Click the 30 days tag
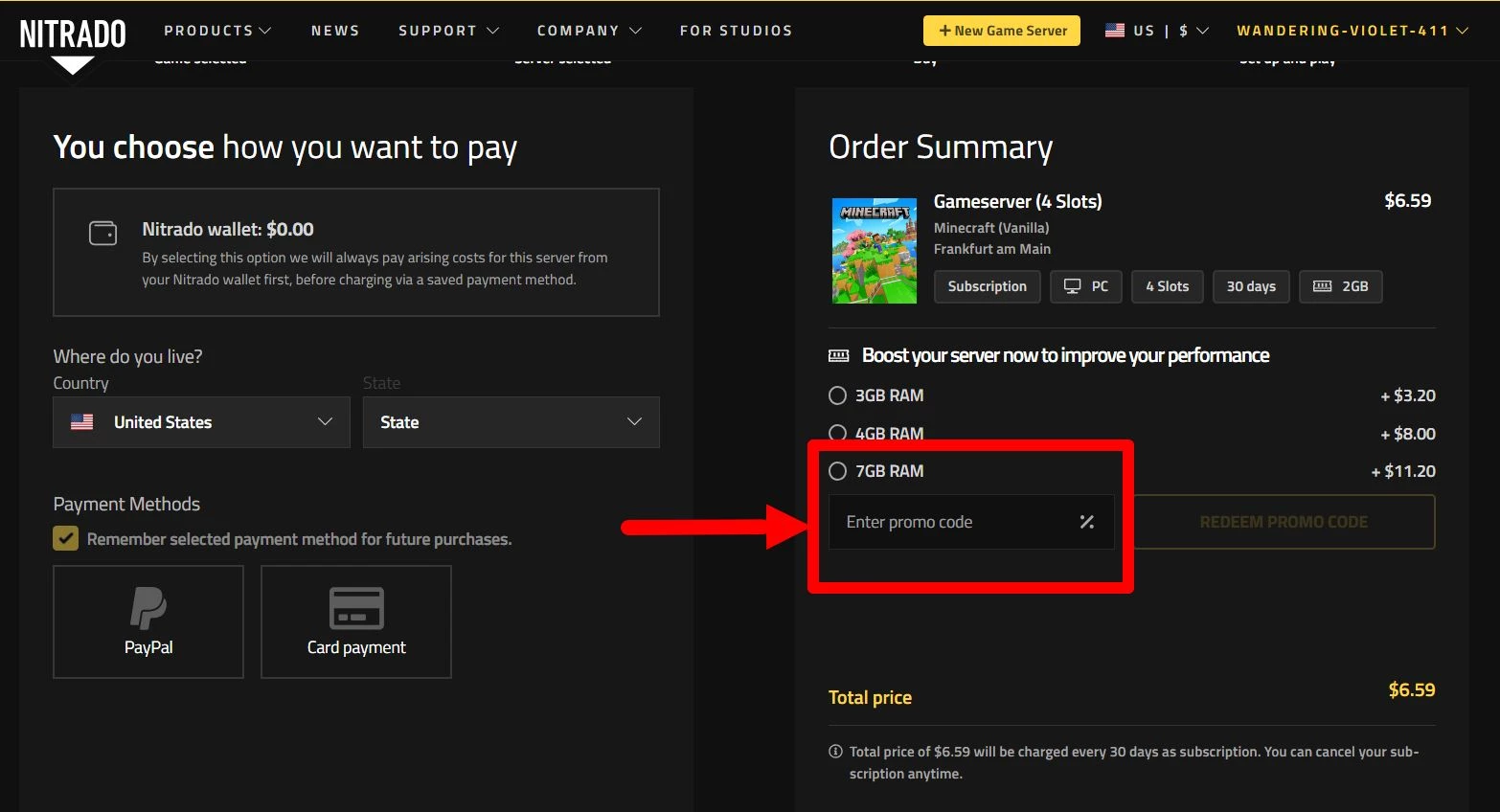1500x812 pixels. point(1251,286)
